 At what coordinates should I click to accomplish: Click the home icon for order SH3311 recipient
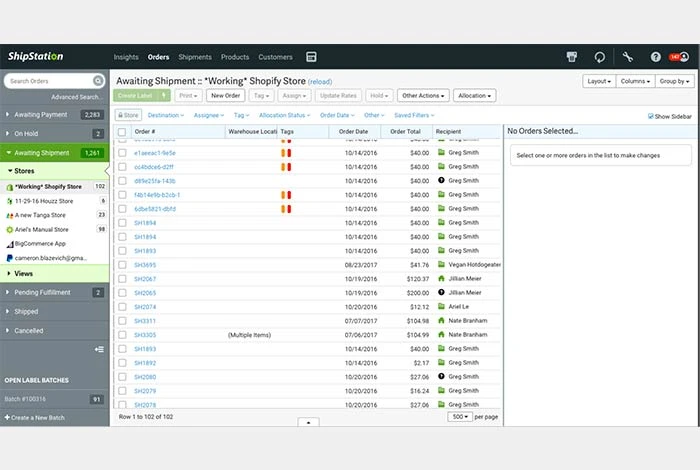[441, 320]
